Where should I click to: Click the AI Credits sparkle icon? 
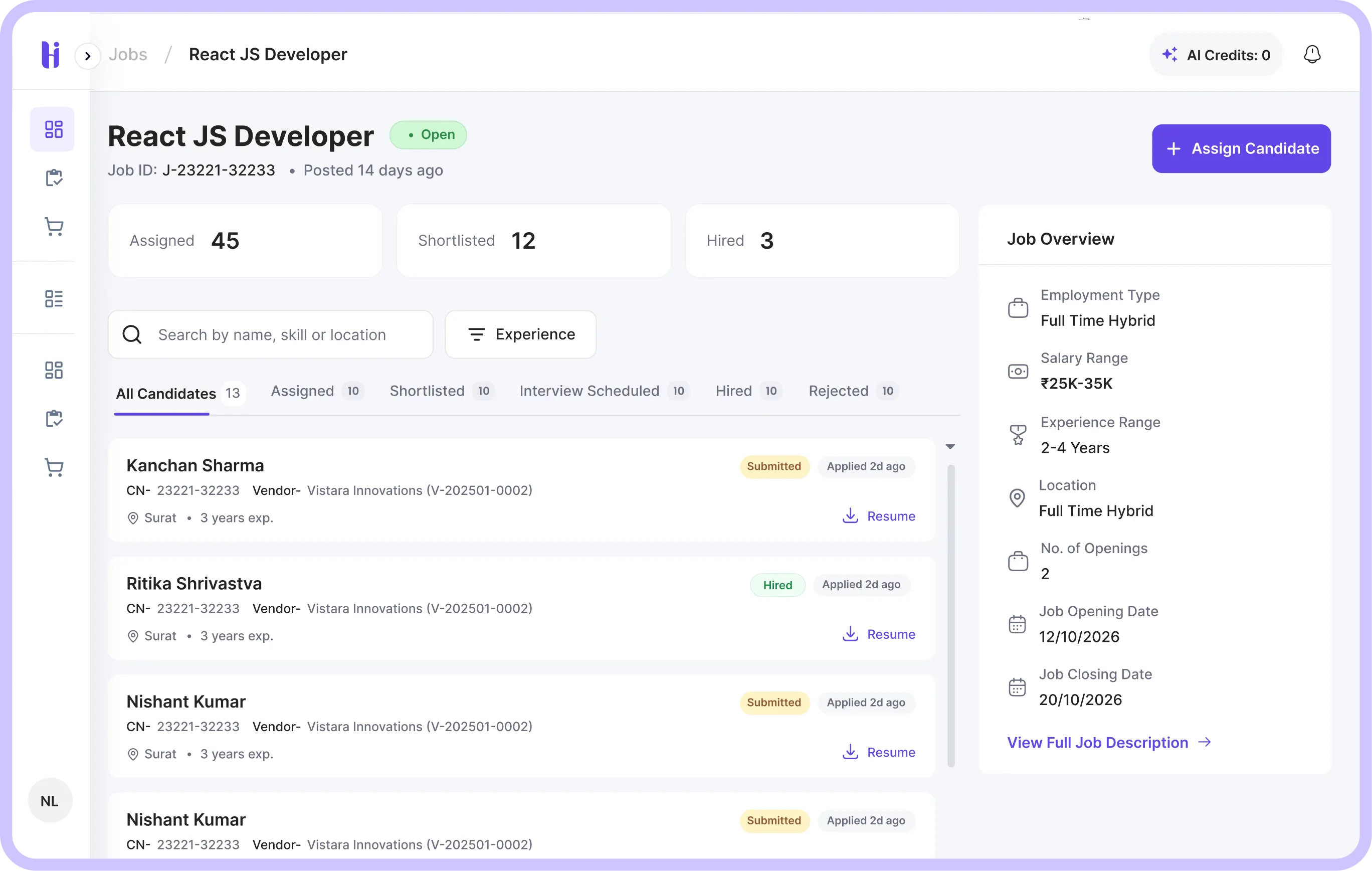tap(1169, 55)
